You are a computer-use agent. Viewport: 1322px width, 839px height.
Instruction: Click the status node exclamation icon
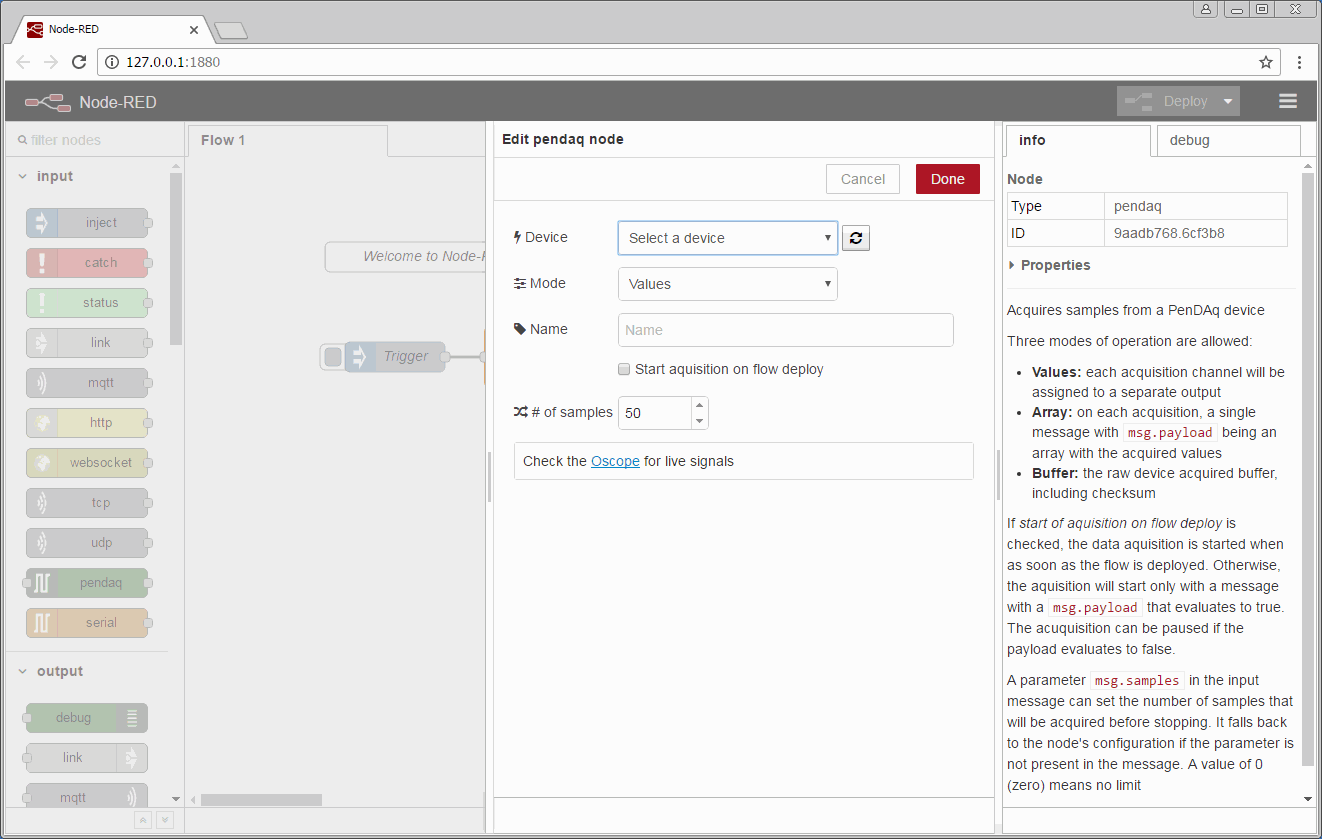42,303
